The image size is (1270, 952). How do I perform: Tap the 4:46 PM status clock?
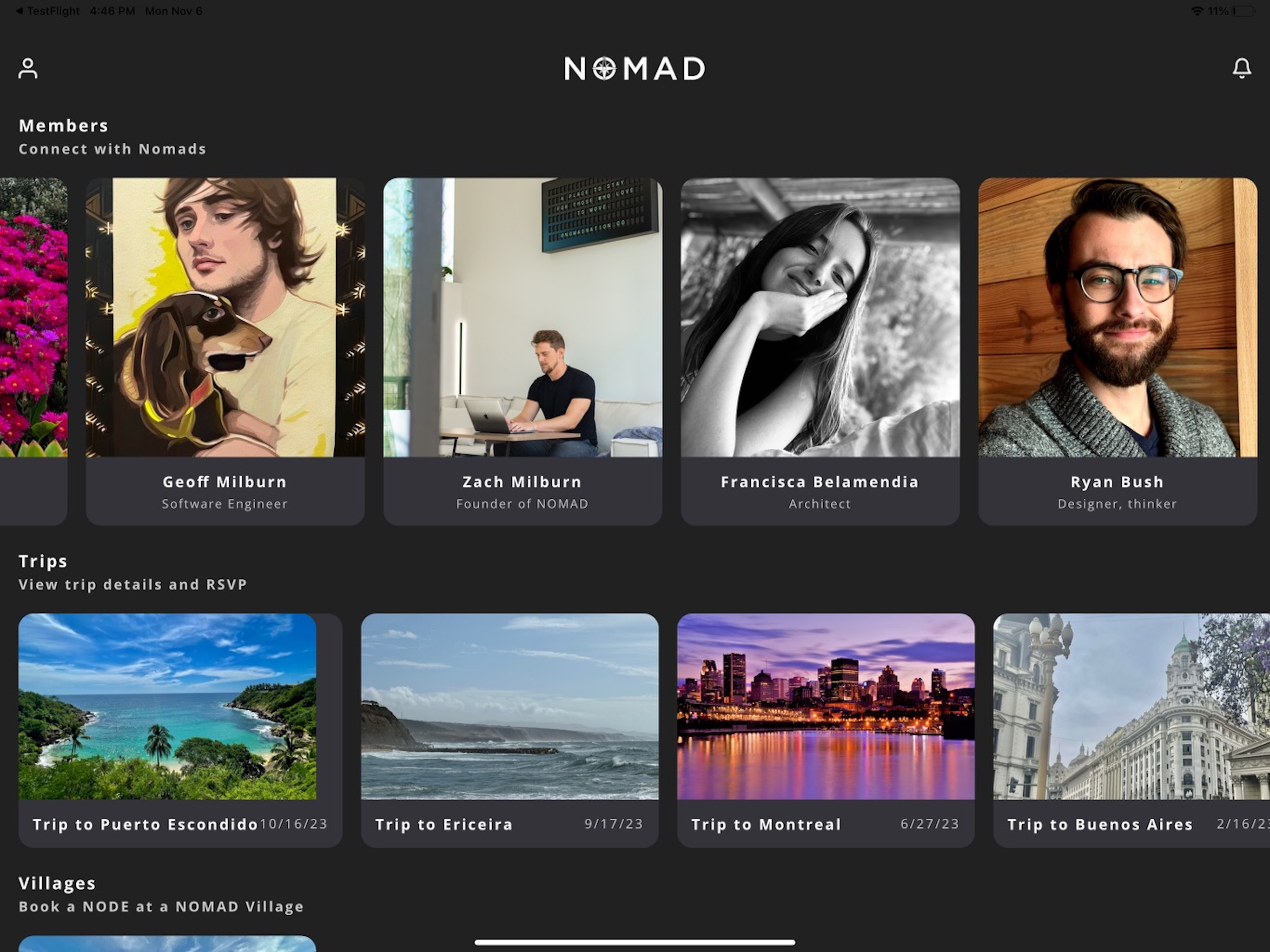click(112, 11)
